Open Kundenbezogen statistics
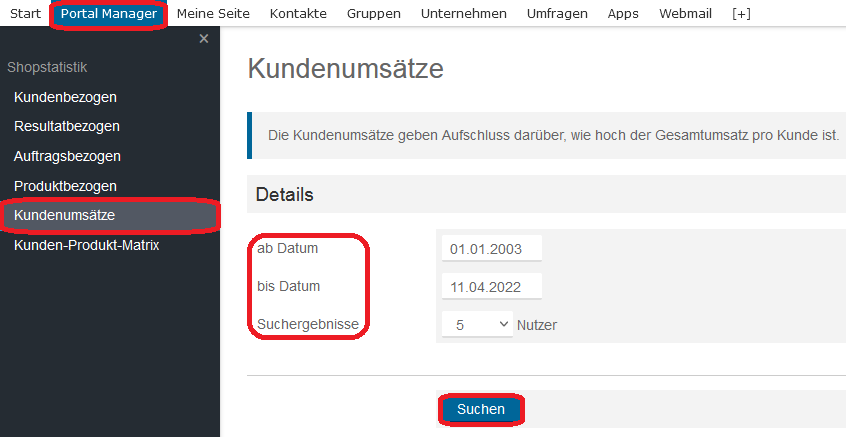The width and height of the screenshot is (846, 437). pyautogui.click(x=65, y=97)
